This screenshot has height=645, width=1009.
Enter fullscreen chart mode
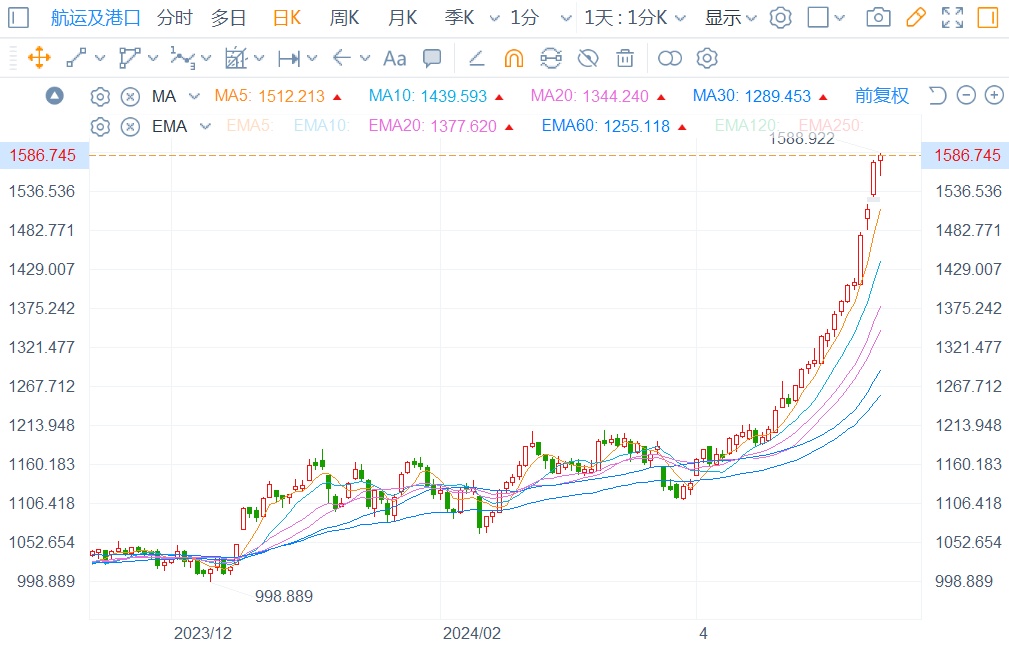click(x=952, y=18)
